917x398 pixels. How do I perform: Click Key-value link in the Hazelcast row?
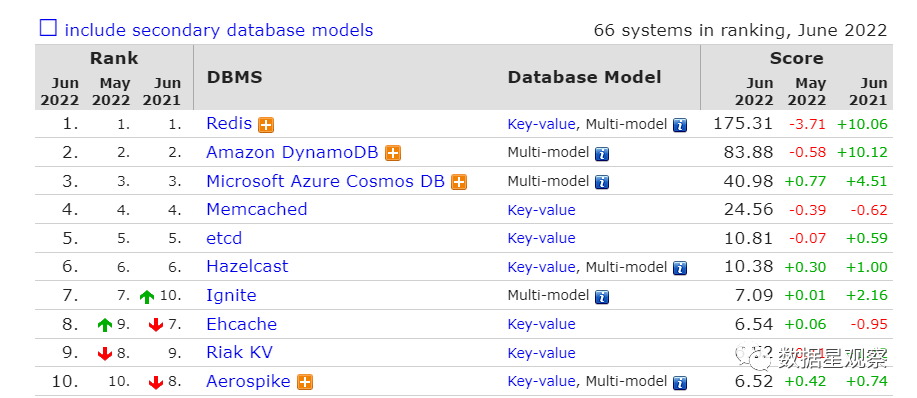coord(542,268)
